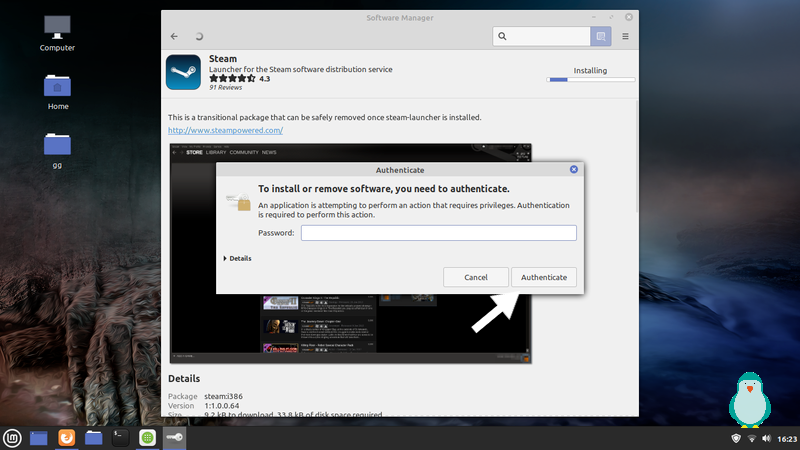800x450 pixels.
Task: Click the Installing progress bar
Action: (590, 80)
